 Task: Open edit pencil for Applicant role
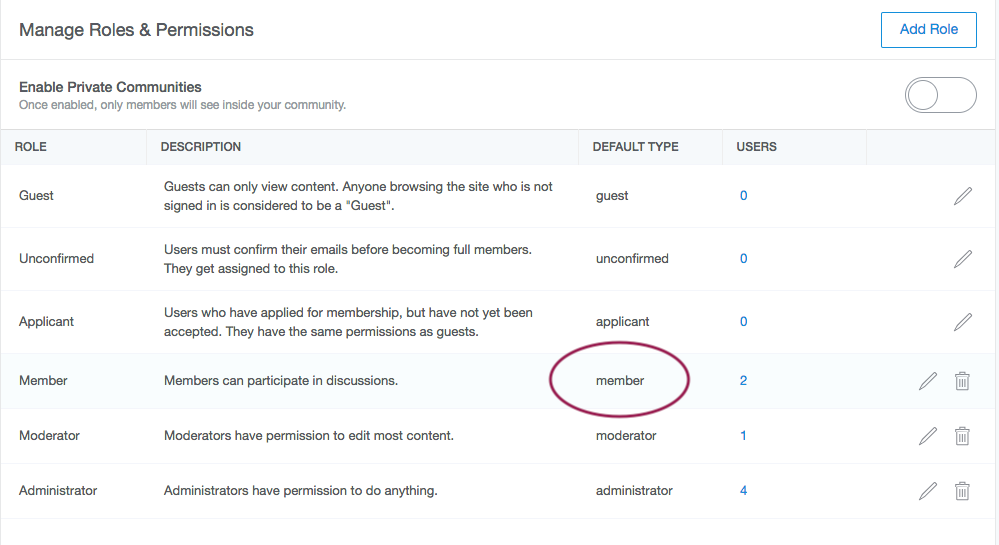pos(963,322)
